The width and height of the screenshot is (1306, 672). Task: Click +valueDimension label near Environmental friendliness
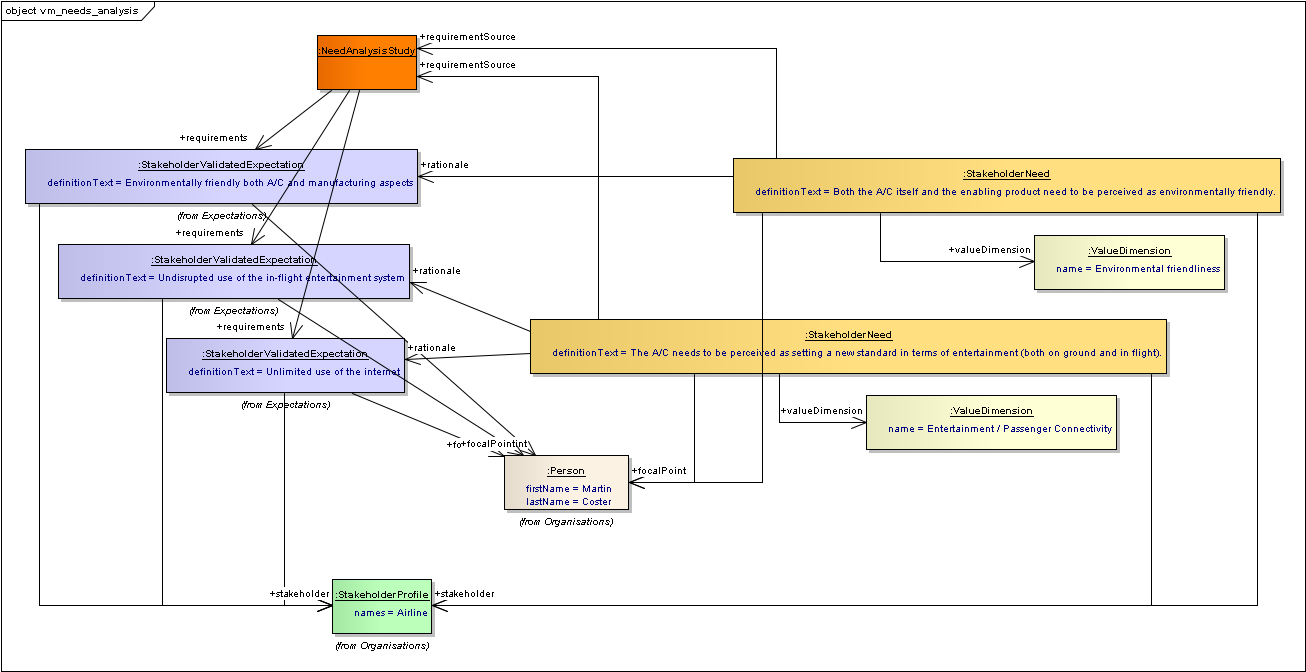click(x=988, y=250)
